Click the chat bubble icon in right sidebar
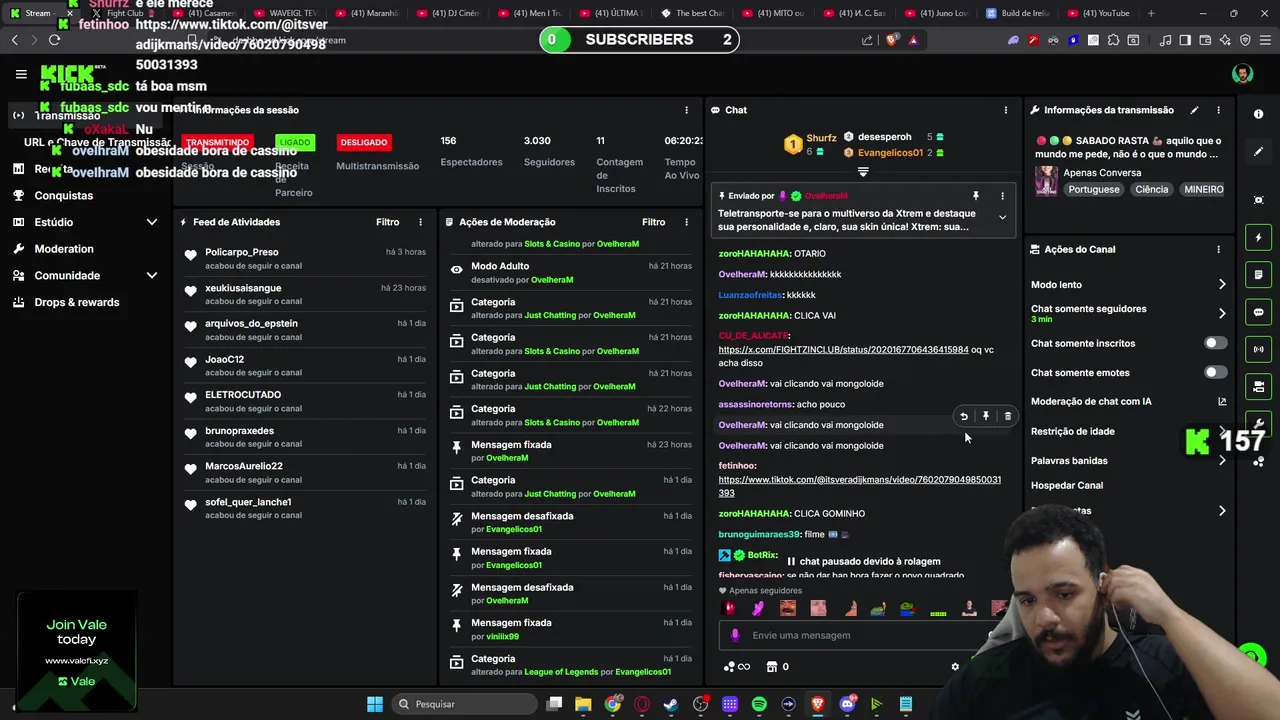Image resolution: width=1280 pixels, height=720 pixels. pos(1259,312)
